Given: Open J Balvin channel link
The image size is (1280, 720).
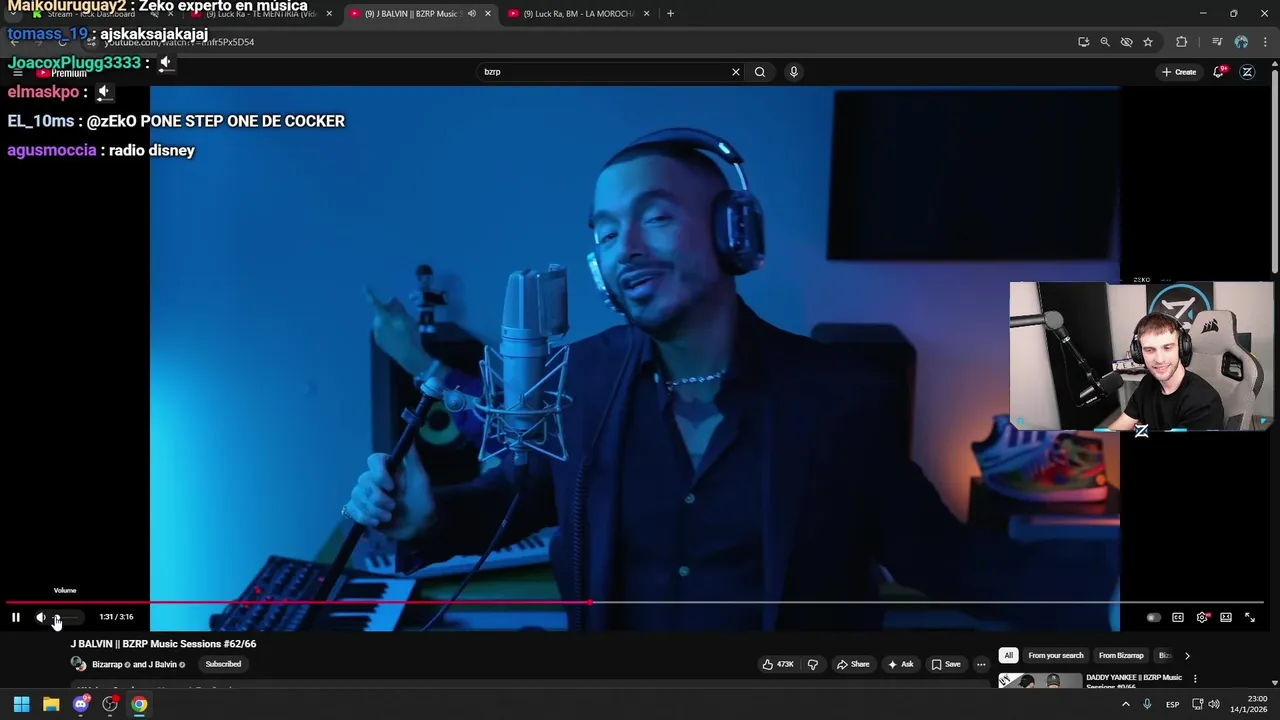Looking at the screenshot, I should (163, 665).
